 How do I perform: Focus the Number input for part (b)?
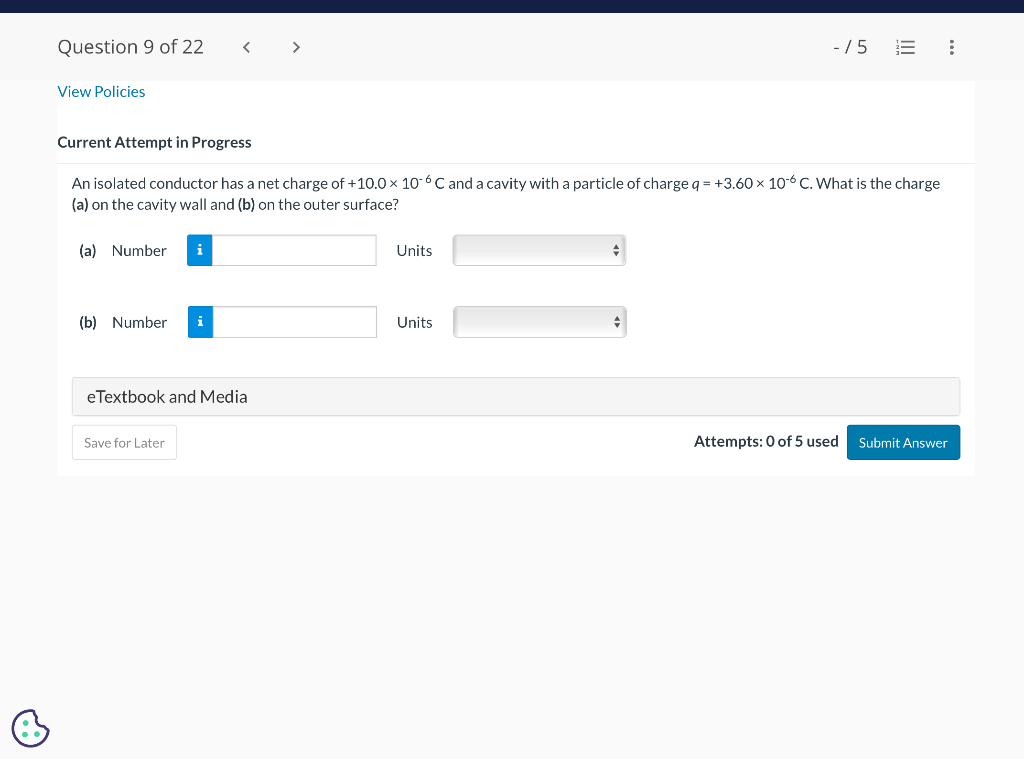click(295, 322)
